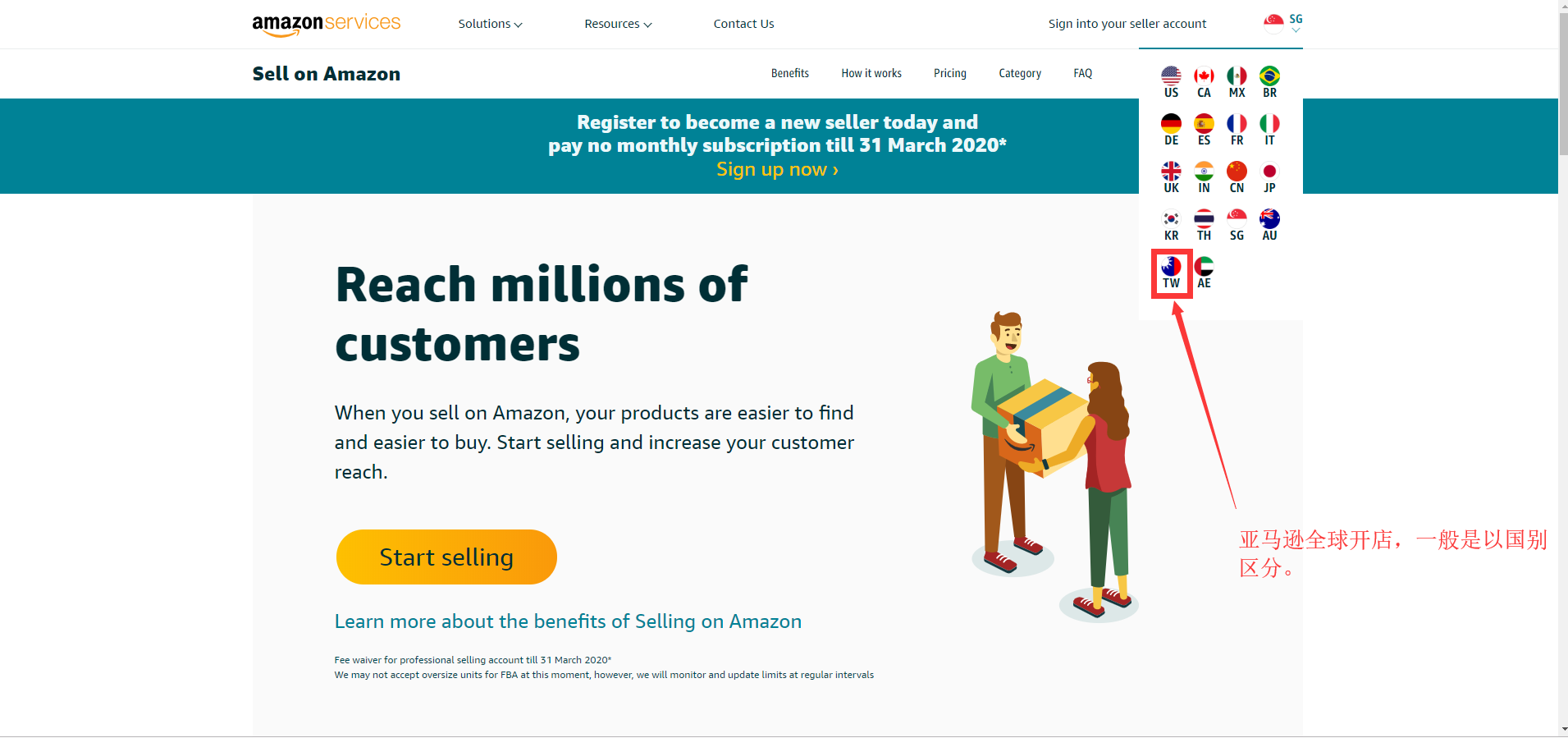Select the Japan (JP) flag icon
The width and height of the screenshot is (1568, 738).
point(1269,172)
